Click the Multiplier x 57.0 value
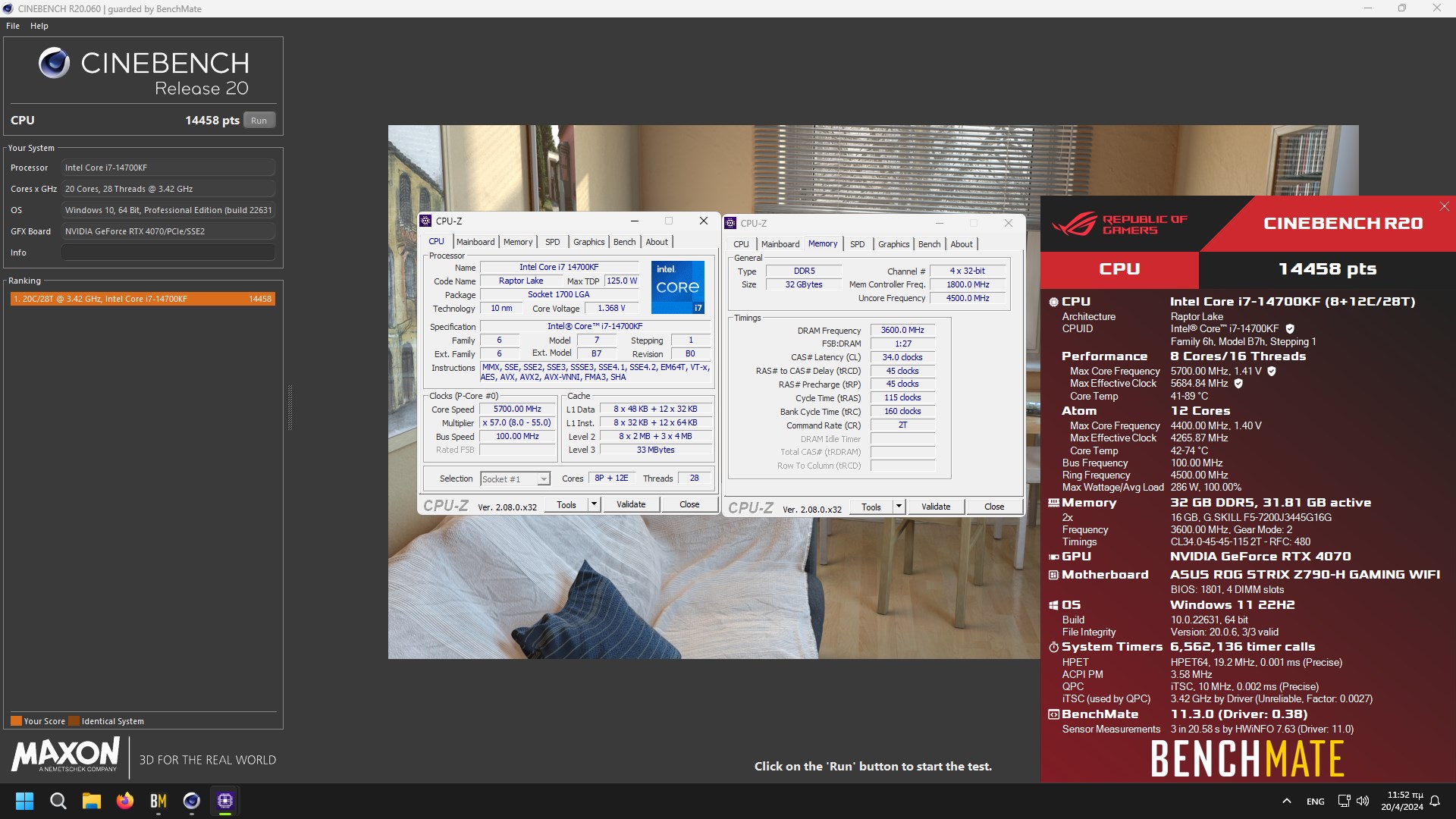The width and height of the screenshot is (1456, 819). (x=518, y=423)
